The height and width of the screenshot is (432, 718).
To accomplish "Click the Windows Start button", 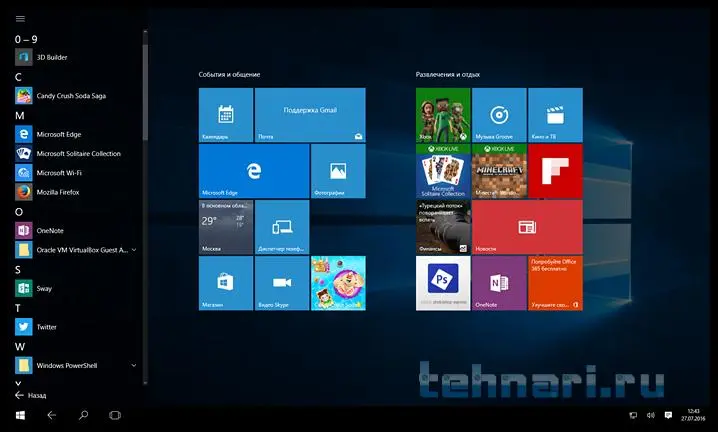I will coord(20,415).
